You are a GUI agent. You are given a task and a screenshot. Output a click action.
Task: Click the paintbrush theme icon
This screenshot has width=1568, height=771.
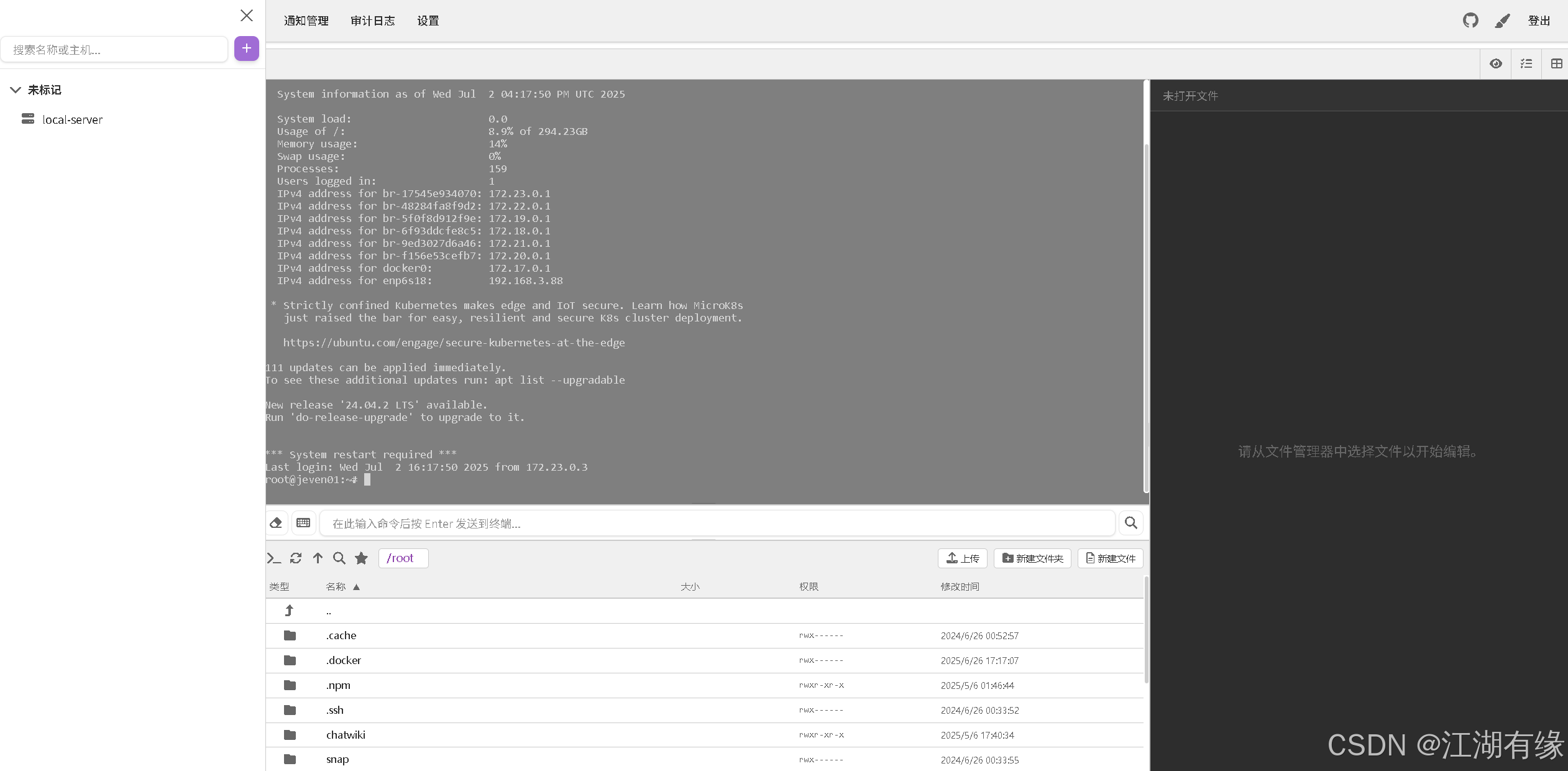1502,21
